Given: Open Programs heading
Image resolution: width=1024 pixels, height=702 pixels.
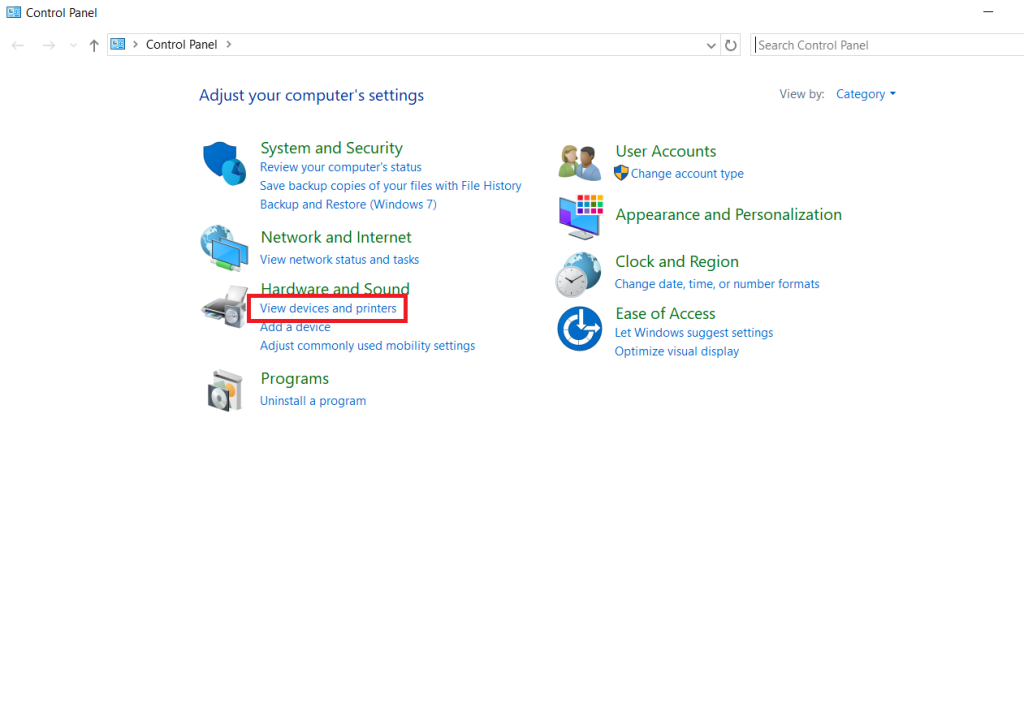Looking at the screenshot, I should pos(295,379).
